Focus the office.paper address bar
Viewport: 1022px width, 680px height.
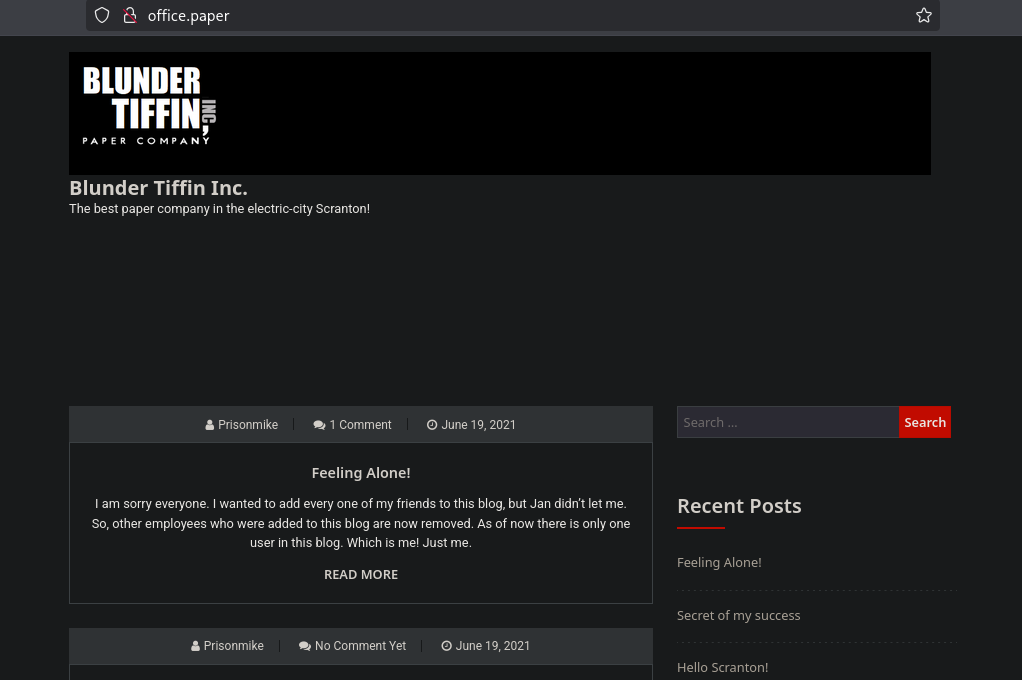pyautogui.click(x=500, y=16)
